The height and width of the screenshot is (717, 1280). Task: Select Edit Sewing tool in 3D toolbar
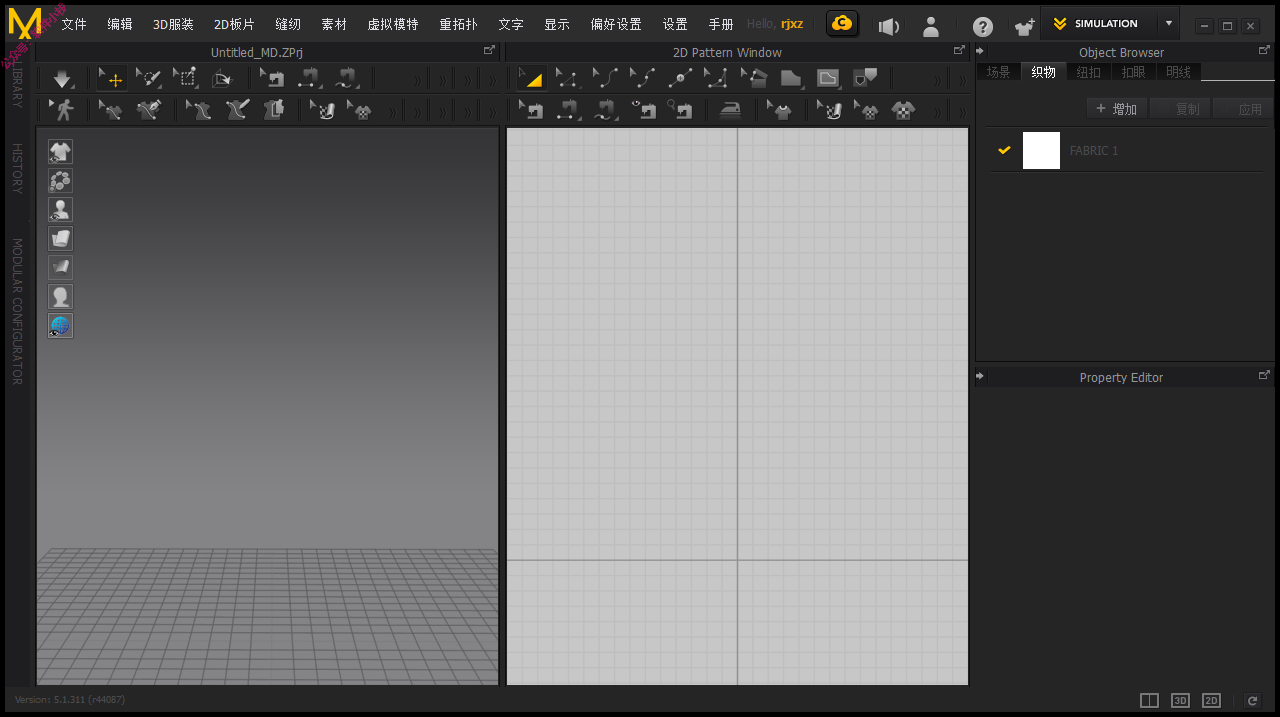(272, 79)
